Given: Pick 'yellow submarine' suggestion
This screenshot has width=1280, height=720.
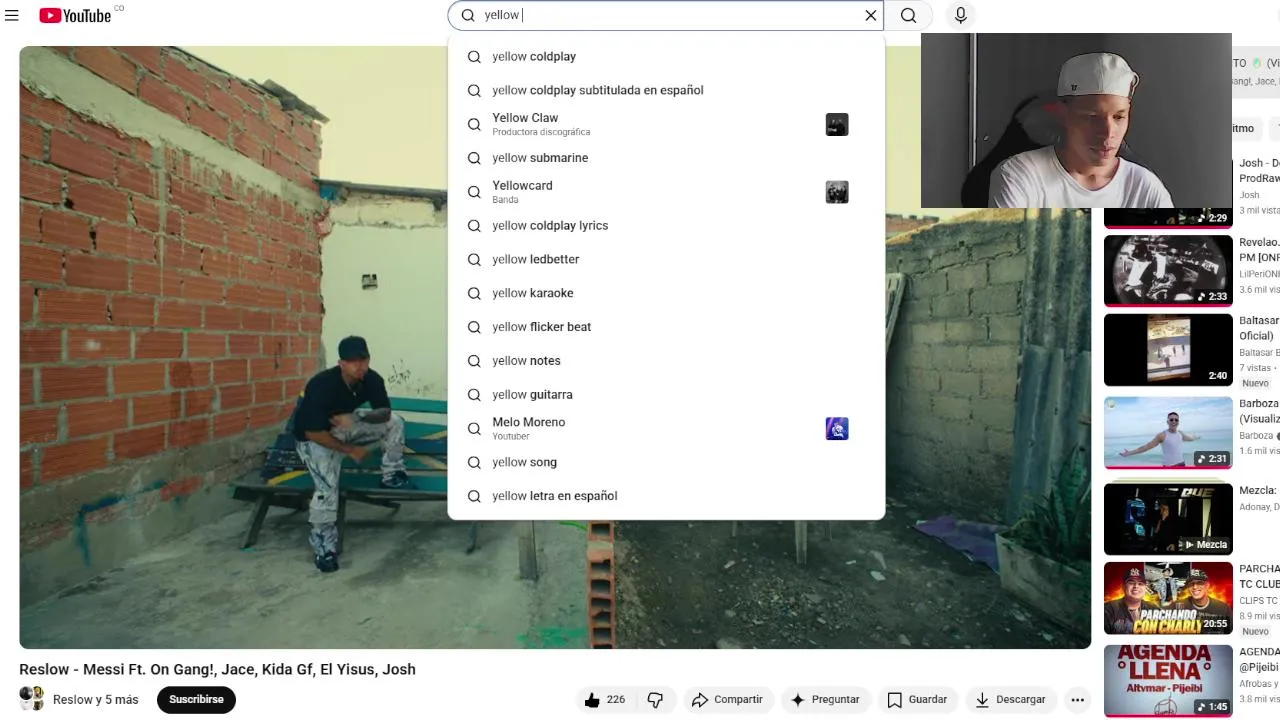Looking at the screenshot, I should (x=666, y=158).
